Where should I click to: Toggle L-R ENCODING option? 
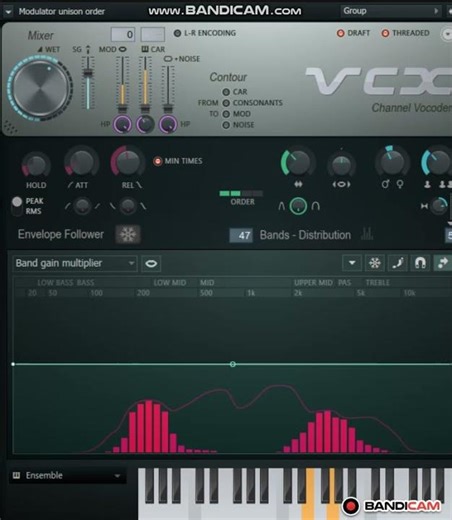pos(177,33)
